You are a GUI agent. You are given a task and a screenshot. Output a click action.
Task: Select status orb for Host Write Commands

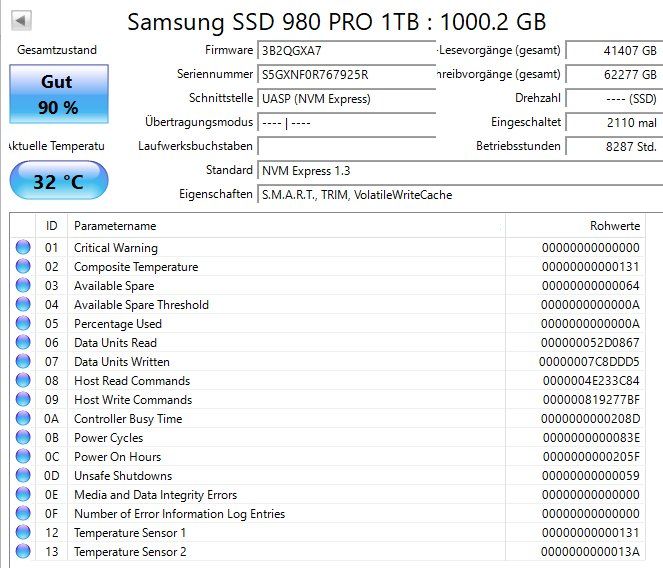coord(23,399)
